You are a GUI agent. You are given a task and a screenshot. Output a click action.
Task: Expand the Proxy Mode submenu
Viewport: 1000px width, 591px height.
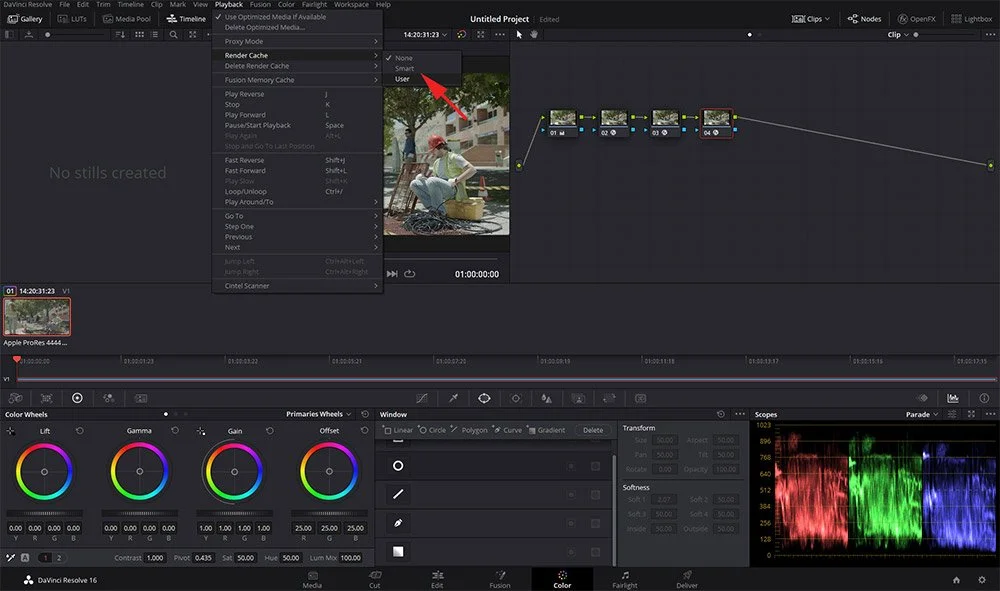(246, 41)
